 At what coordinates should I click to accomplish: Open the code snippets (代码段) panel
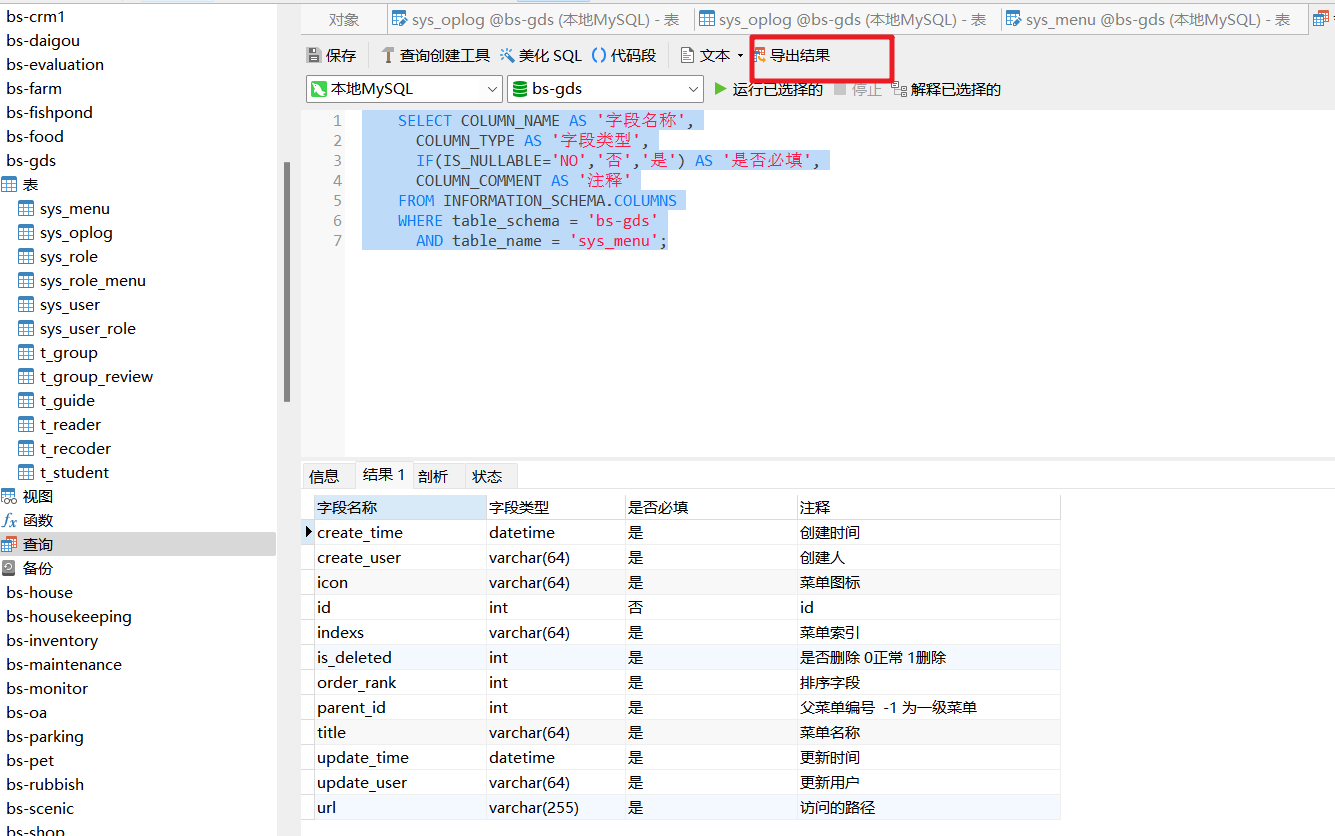coord(624,56)
